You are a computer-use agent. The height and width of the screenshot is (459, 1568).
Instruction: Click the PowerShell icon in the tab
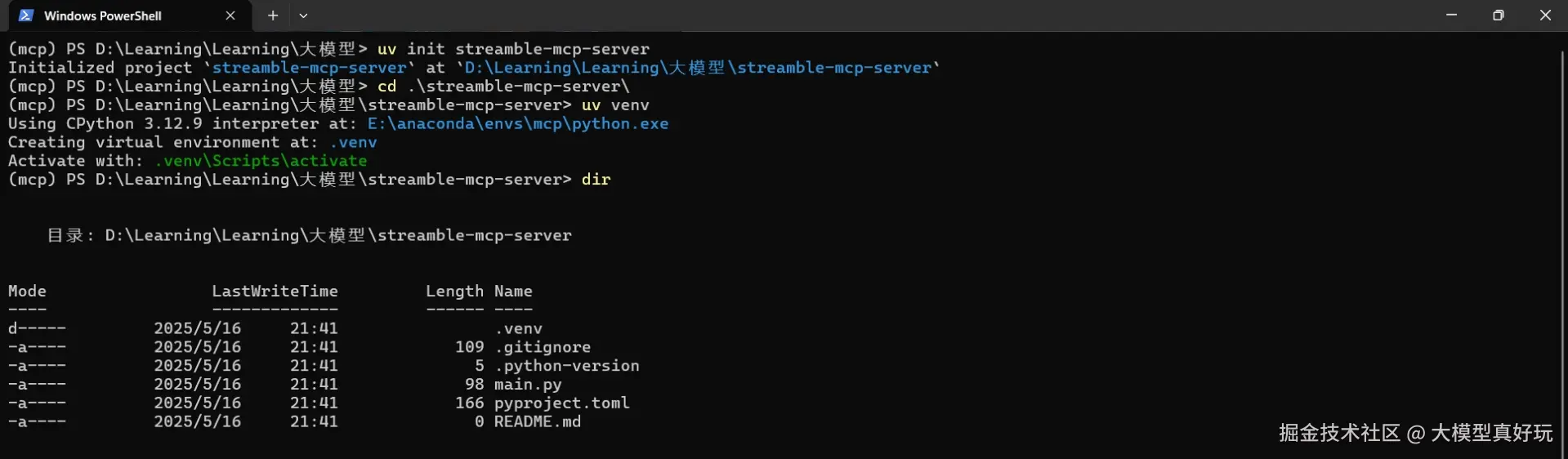click(26, 16)
